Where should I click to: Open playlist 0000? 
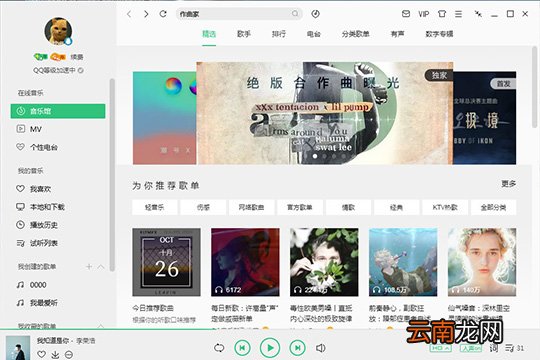pos(32,285)
